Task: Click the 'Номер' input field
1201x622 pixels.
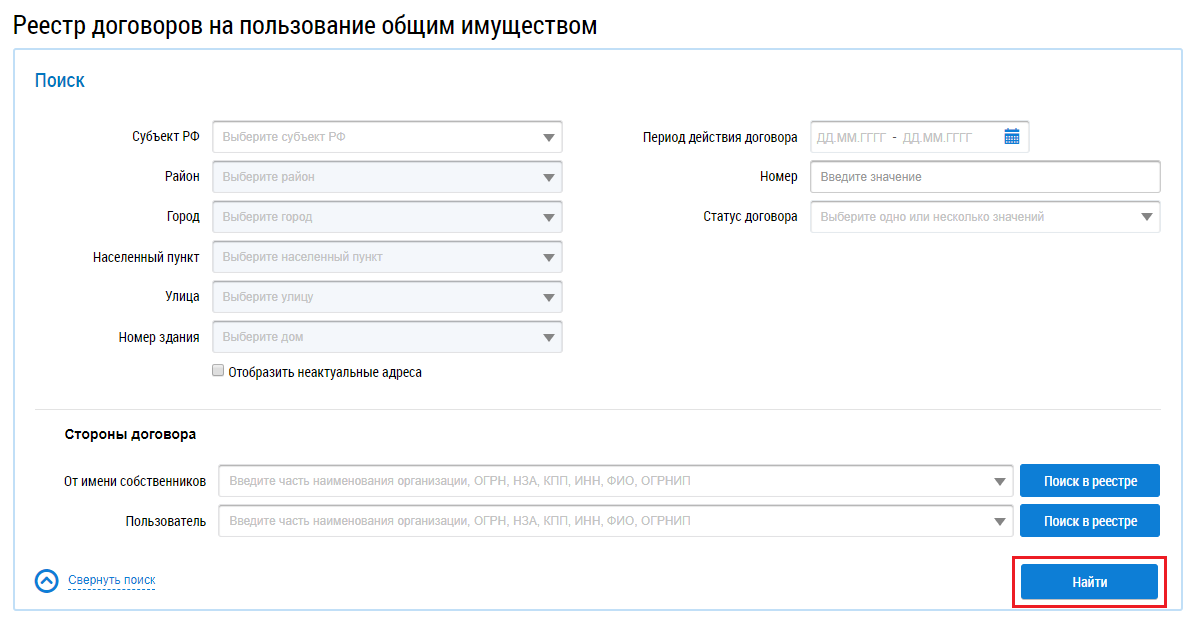Action: 984,177
